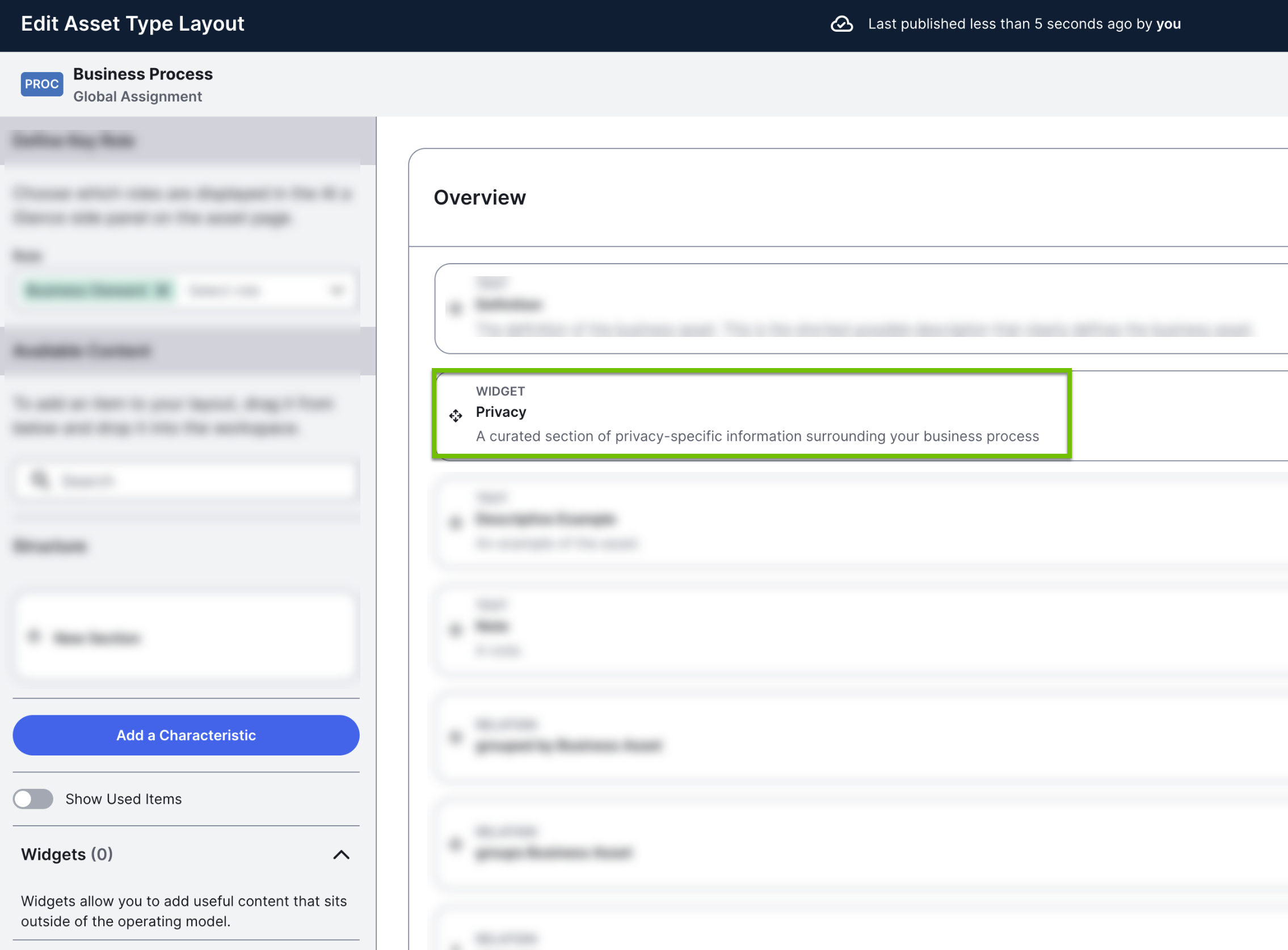
Task: Click Add a Characteristic
Action: [185, 735]
